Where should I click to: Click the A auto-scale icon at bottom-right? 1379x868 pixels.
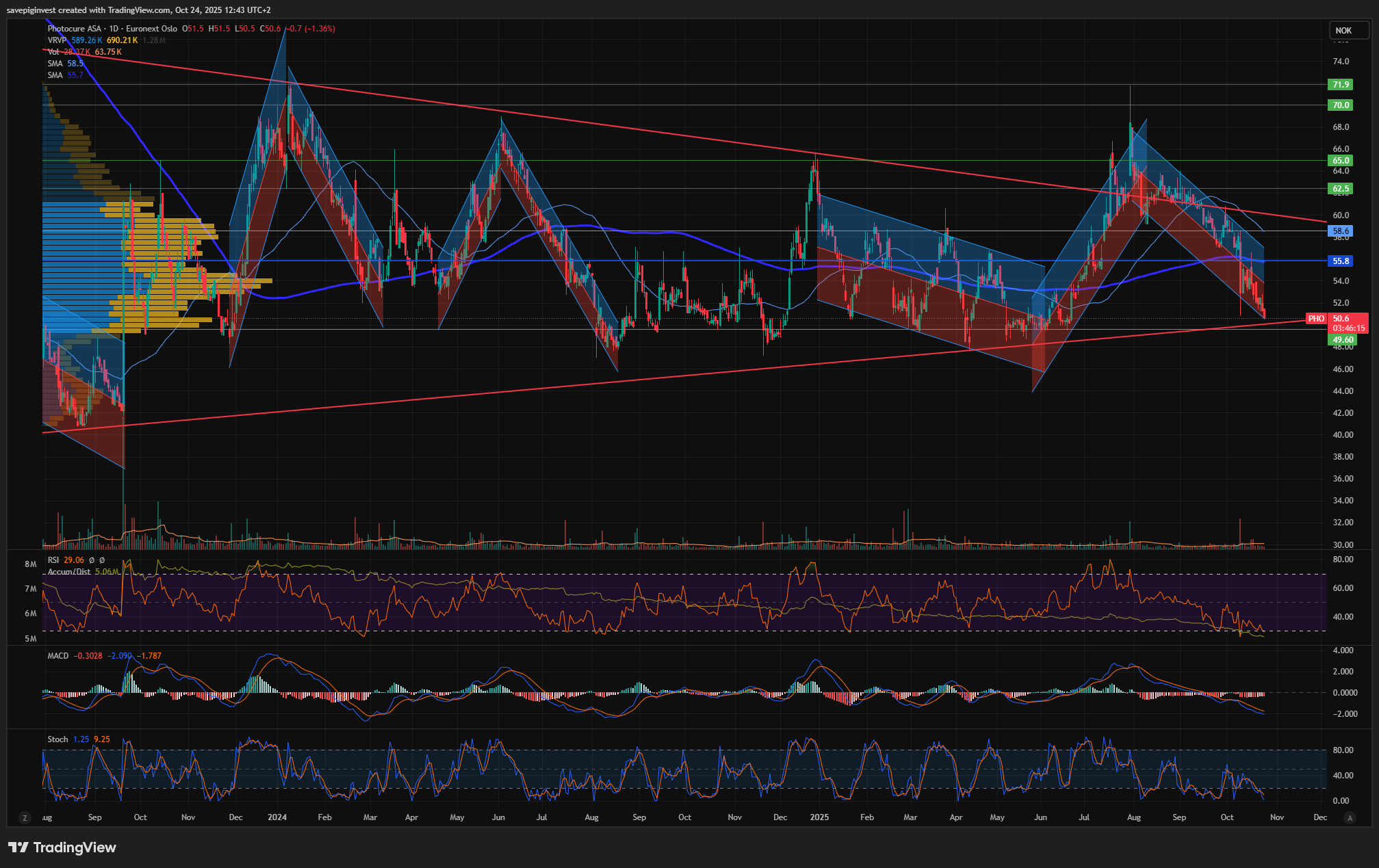tap(1350, 817)
